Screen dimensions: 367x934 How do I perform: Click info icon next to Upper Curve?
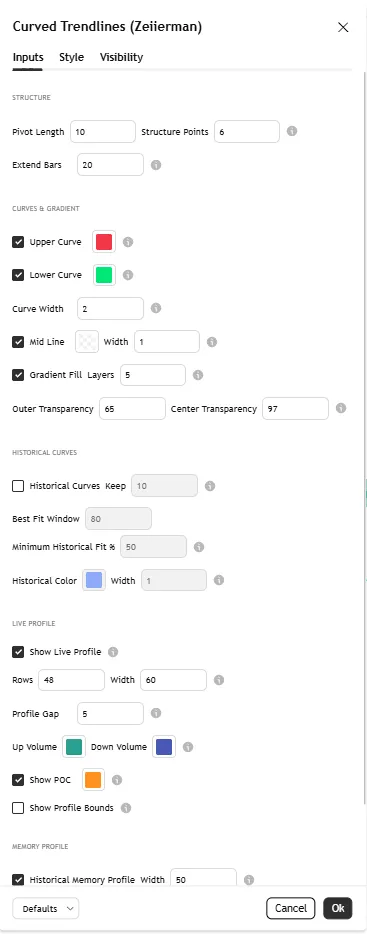[128, 242]
